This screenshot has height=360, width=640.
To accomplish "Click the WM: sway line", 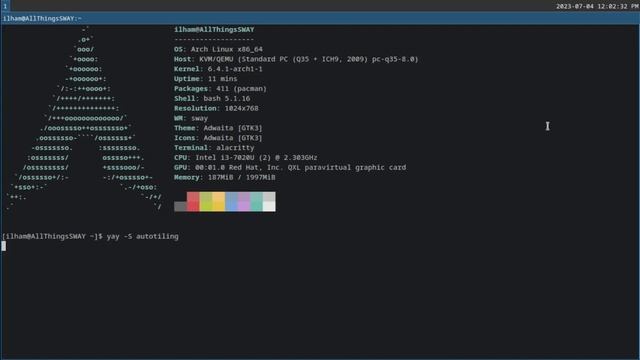I will [191, 118].
